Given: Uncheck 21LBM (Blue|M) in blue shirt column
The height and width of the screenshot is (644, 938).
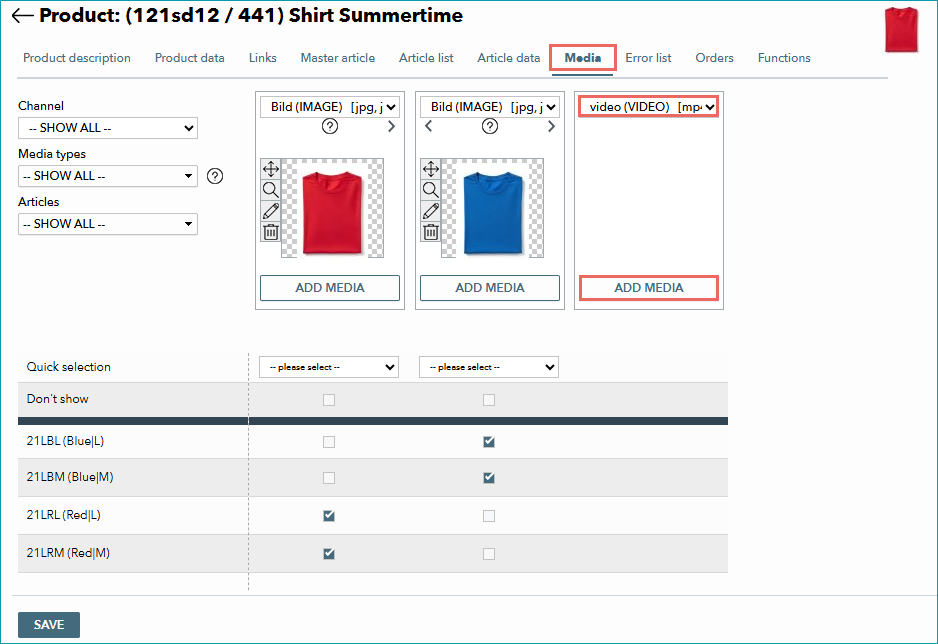Looking at the screenshot, I should (489, 478).
